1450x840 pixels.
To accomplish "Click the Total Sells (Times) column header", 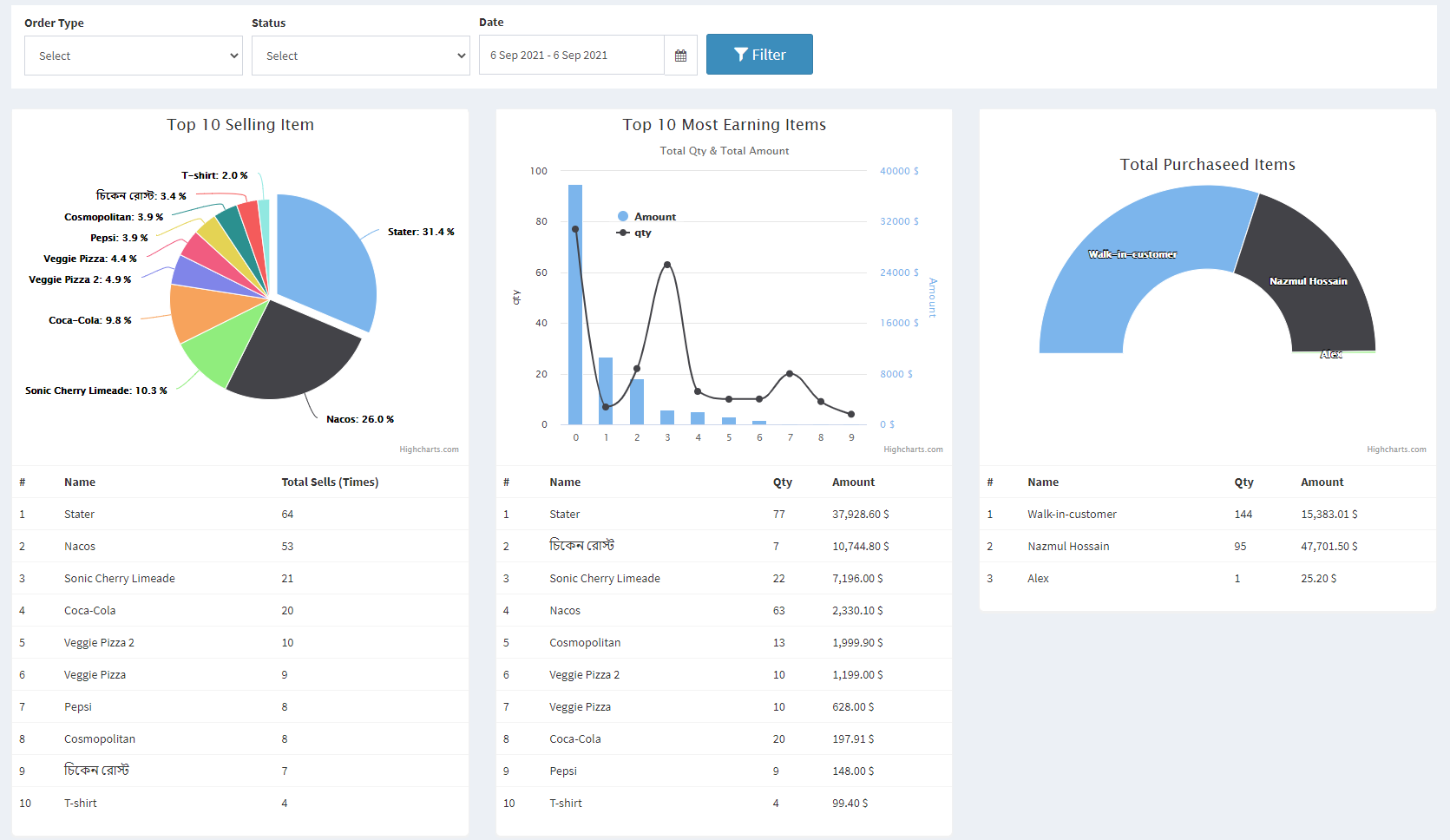I will click(x=330, y=482).
